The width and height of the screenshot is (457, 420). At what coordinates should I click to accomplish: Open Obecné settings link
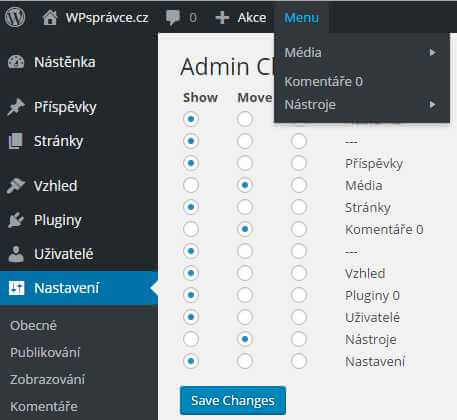click(x=33, y=325)
